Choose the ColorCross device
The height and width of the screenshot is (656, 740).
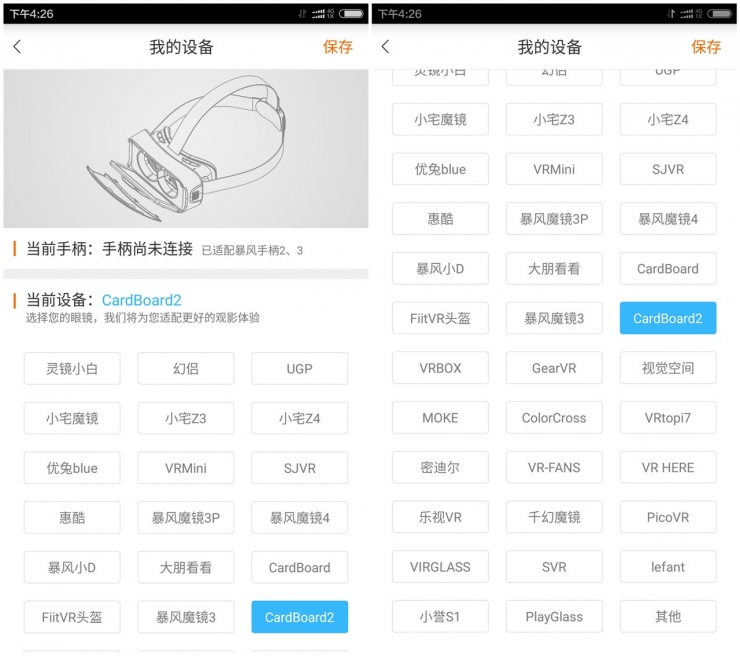(x=554, y=418)
